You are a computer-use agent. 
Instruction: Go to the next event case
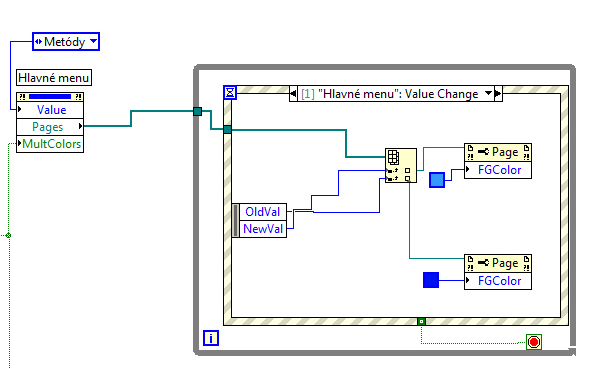498,94
